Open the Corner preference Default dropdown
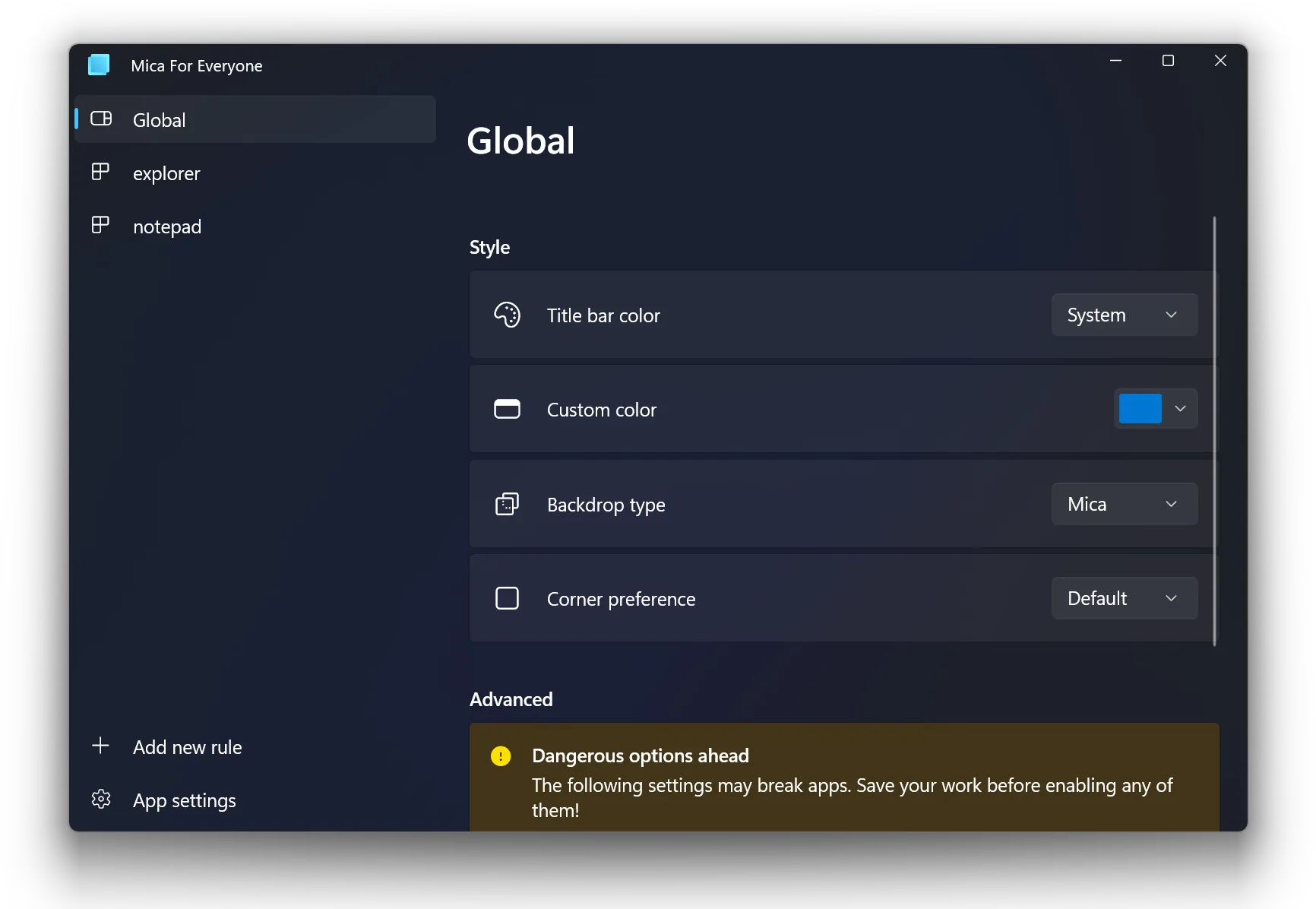This screenshot has height=909, width=1316. pyautogui.click(x=1125, y=598)
